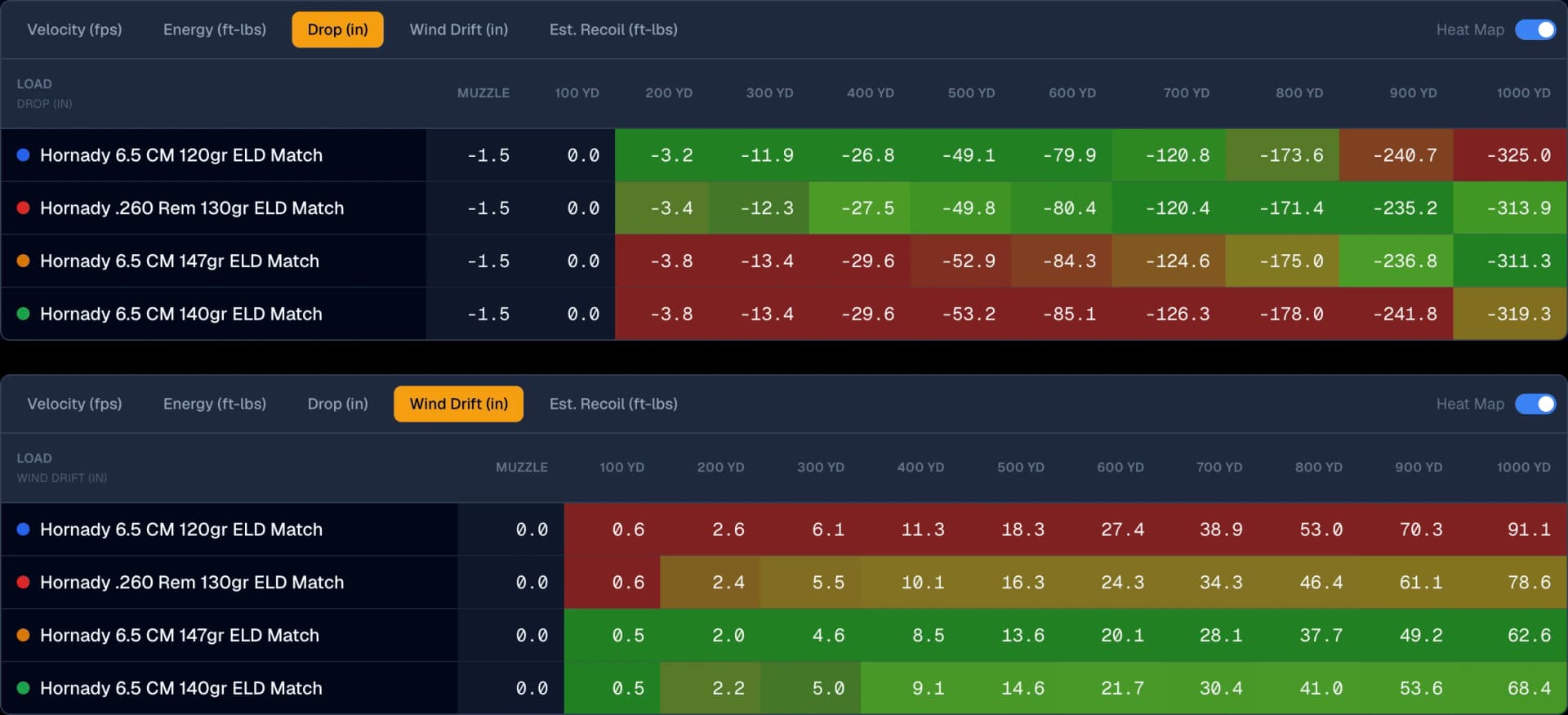
Task: Click the LOAD column header in the drop table
Action: coord(34,83)
